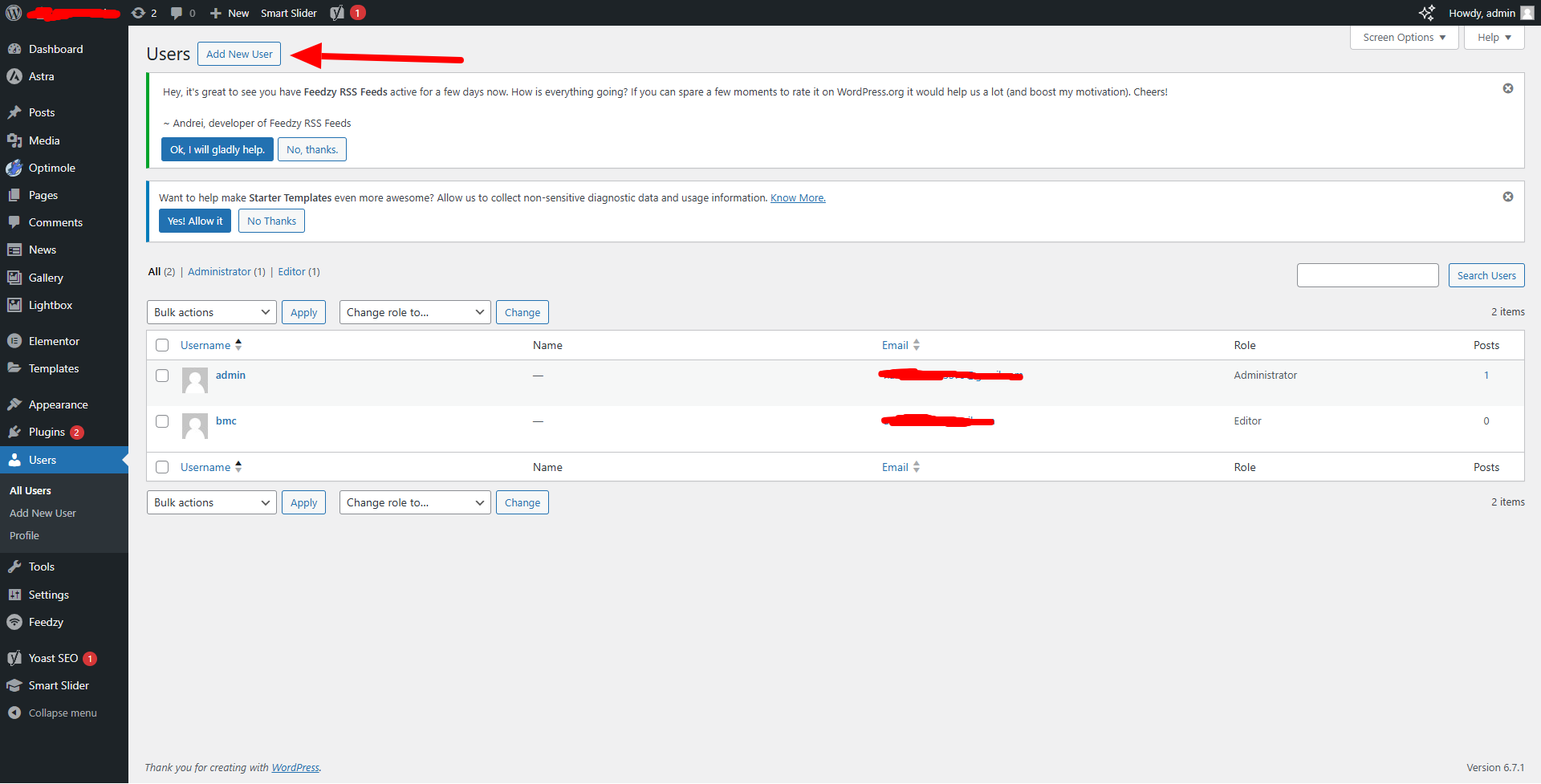Toggle the select-all checkbox in the table header
The height and width of the screenshot is (784, 1541).
tap(162, 345)
